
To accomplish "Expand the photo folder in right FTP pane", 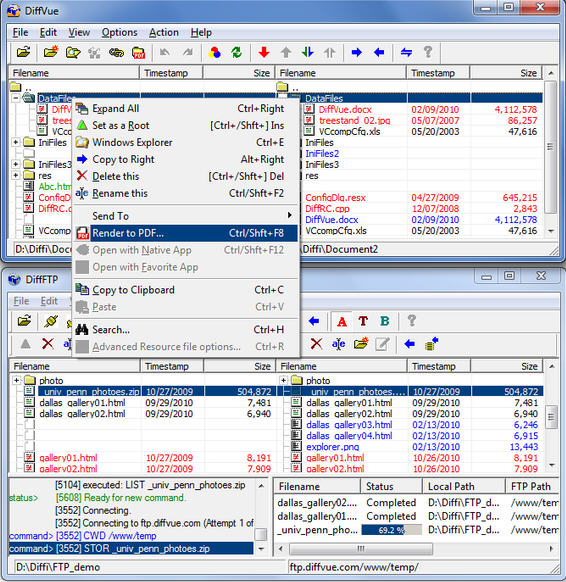I will pyautogui.click(x=283, y=380).
